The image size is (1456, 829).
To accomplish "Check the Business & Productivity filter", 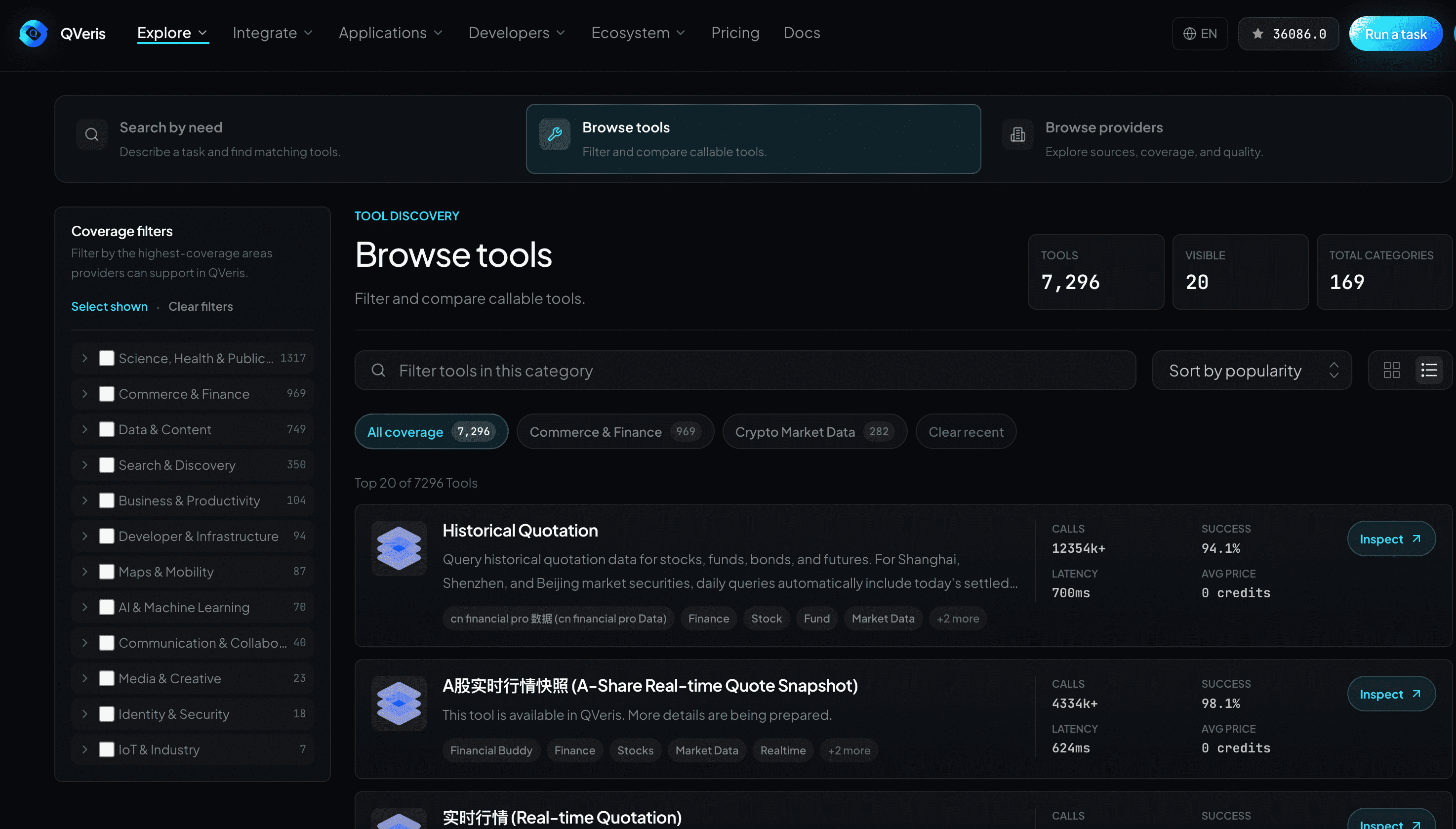I will 107,500.
